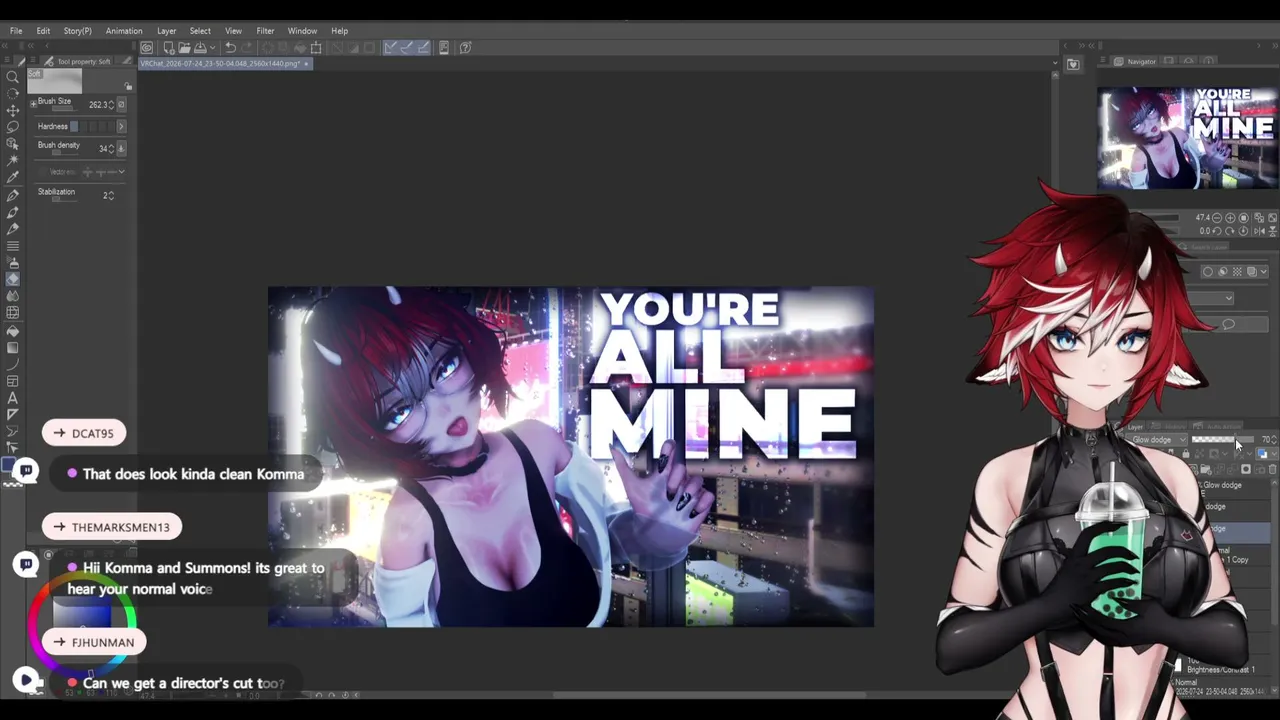1280x720 pixels.
Task: Select the curved Figure line tool
Action: click(13, 364)
